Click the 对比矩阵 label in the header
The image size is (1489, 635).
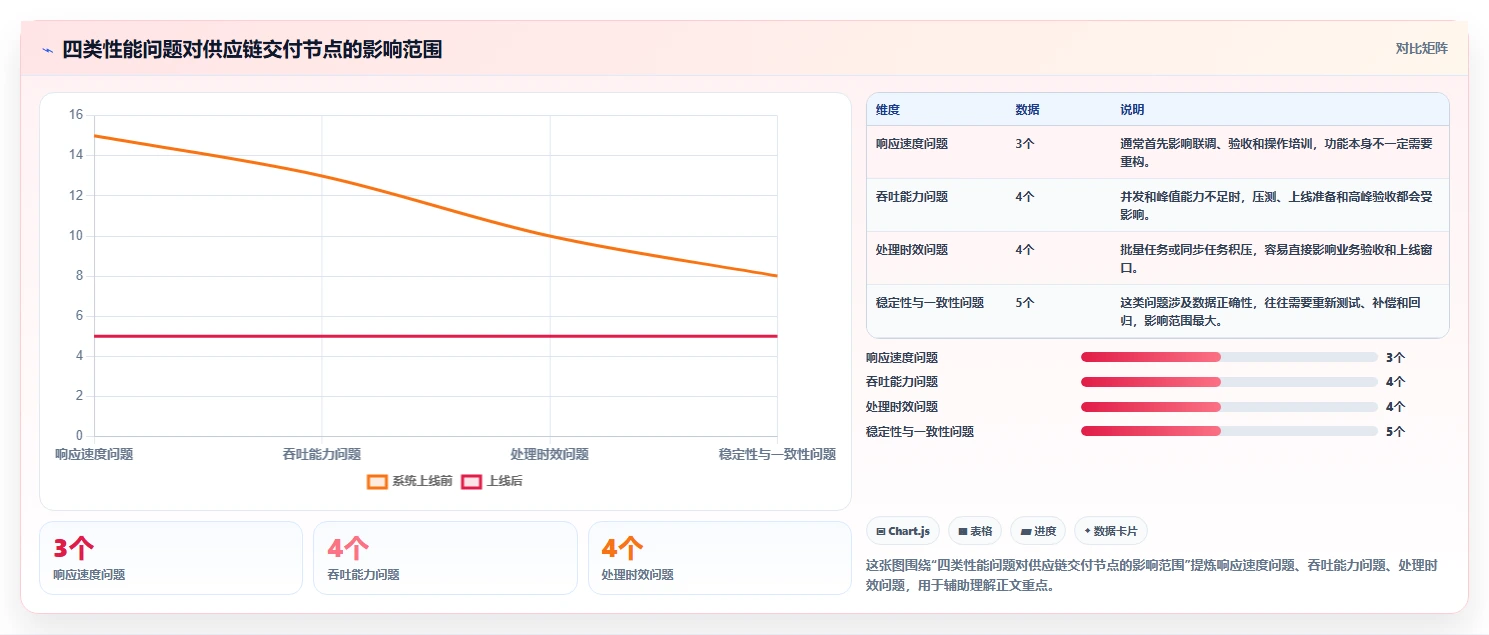pyautogui.click(x=1421, y=48)
